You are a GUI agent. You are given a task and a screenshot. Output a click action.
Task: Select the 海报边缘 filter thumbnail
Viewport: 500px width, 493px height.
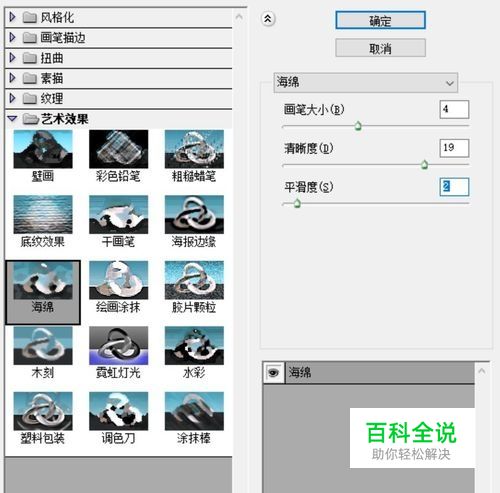(194, 215)
